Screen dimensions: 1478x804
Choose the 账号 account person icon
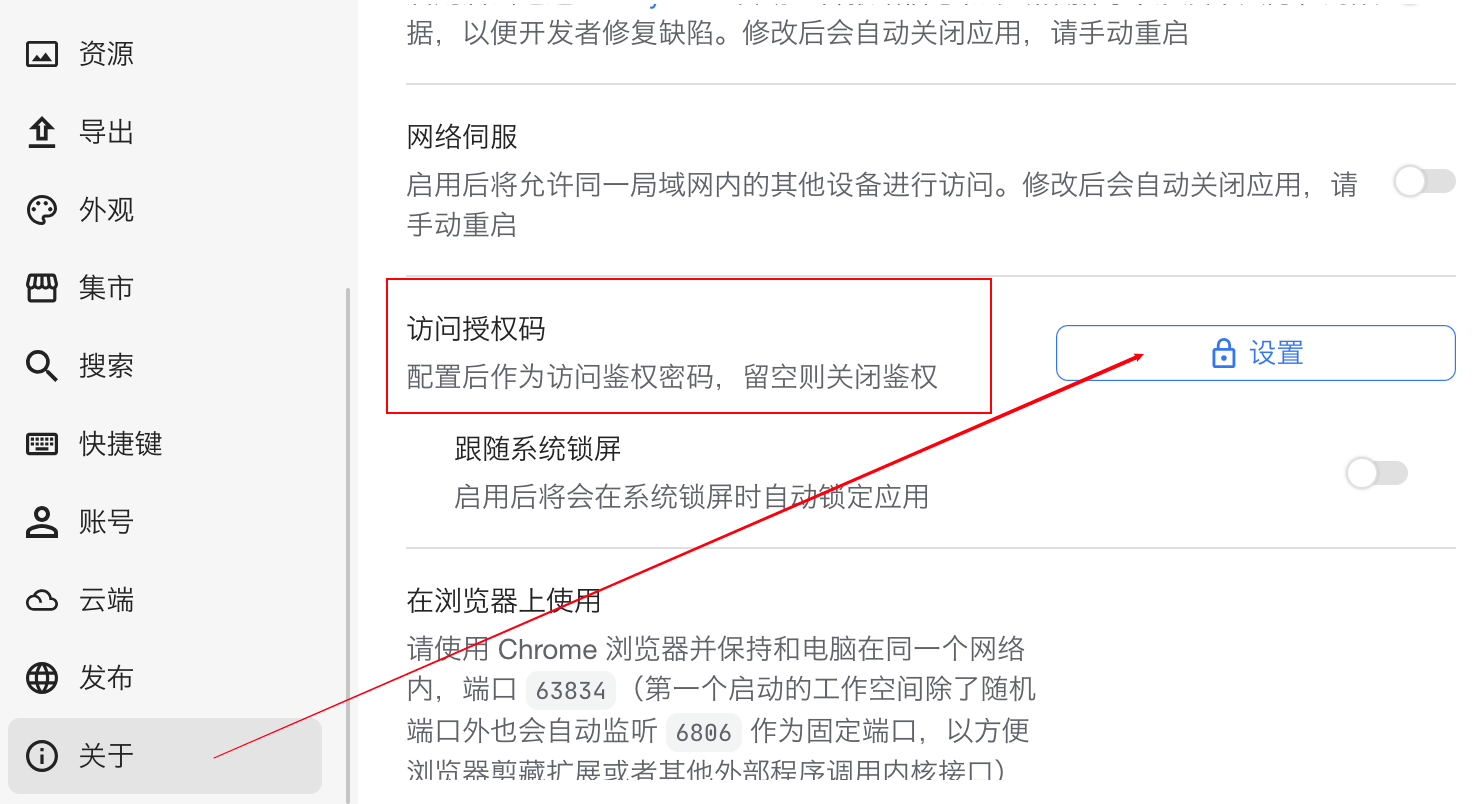(x=42, y=522)
